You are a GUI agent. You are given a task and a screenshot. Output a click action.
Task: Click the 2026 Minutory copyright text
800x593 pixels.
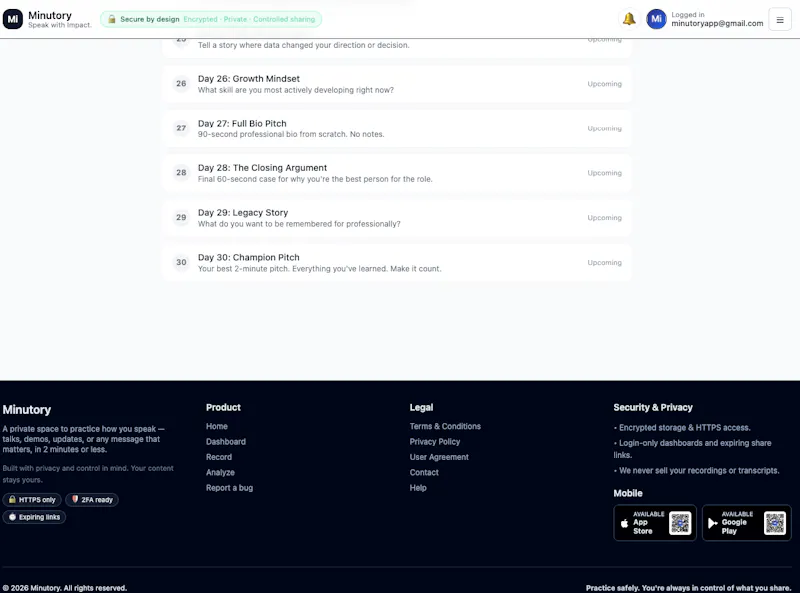coord(65,588)
